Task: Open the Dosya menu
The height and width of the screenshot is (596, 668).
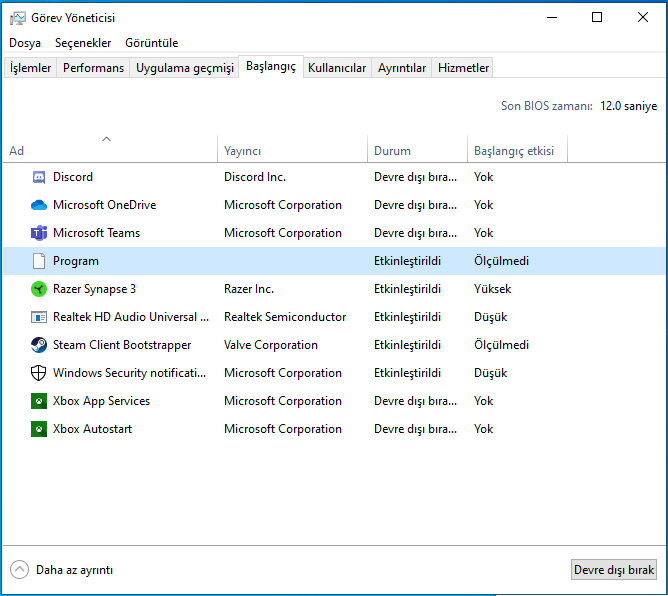Action: 25,43
